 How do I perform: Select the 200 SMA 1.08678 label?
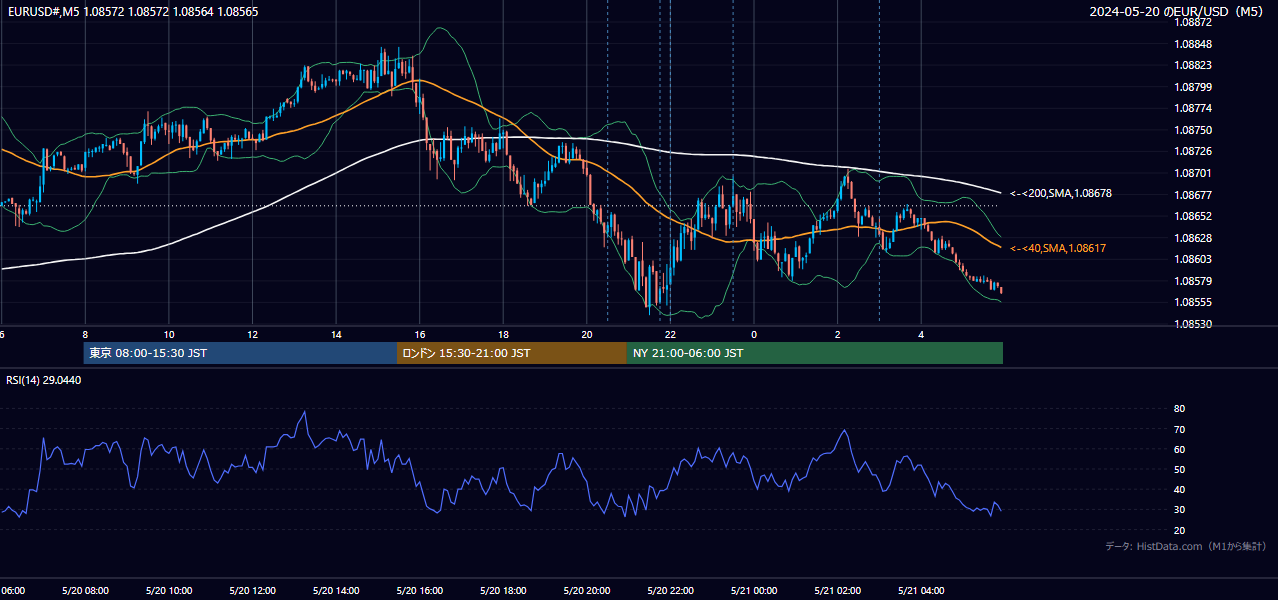click(x=1060, y=193)
